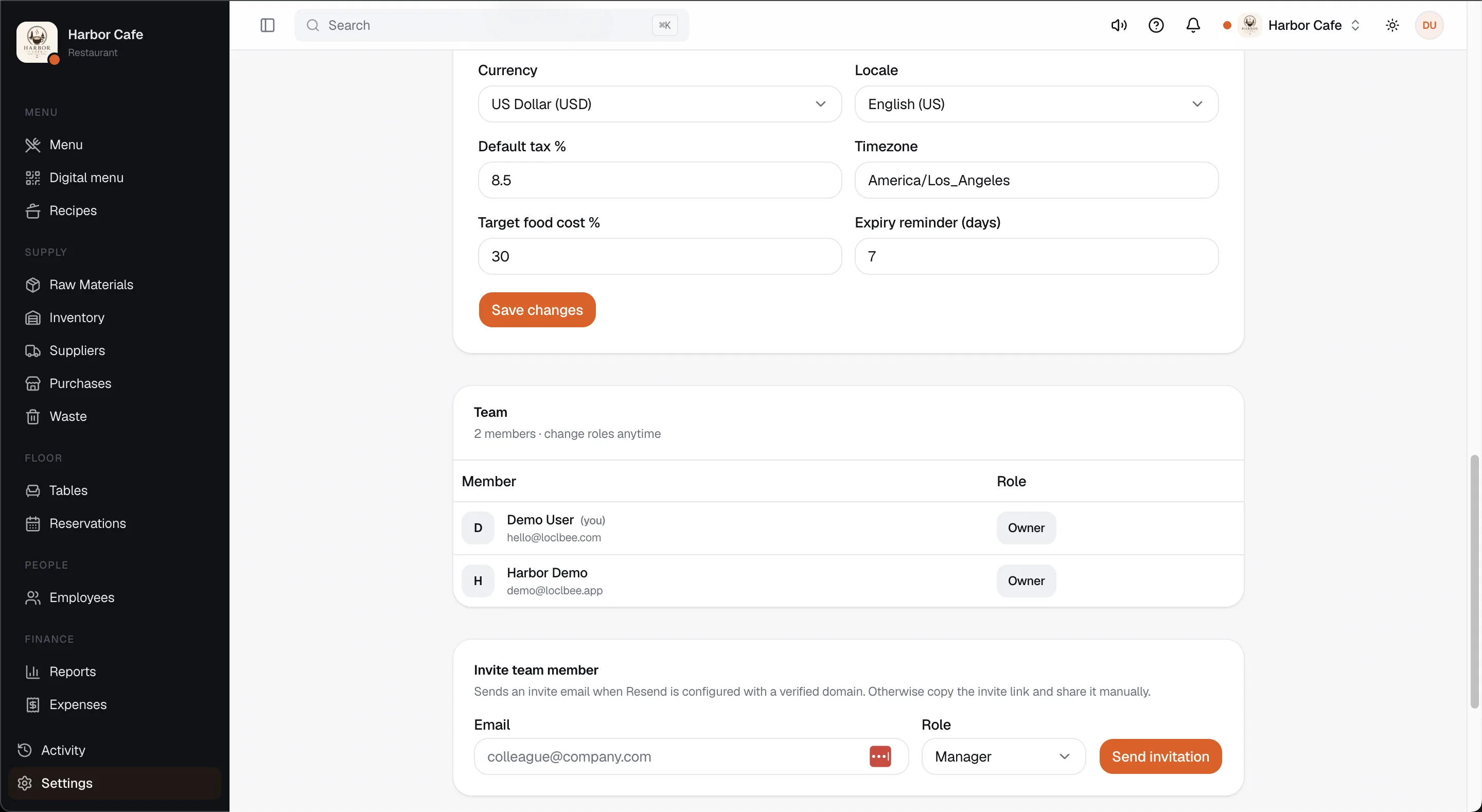Viewport: 1482px width, 812px height.
Task: Expand the Harbor Cafe workspace switcher
Action: pos(1292,25)
